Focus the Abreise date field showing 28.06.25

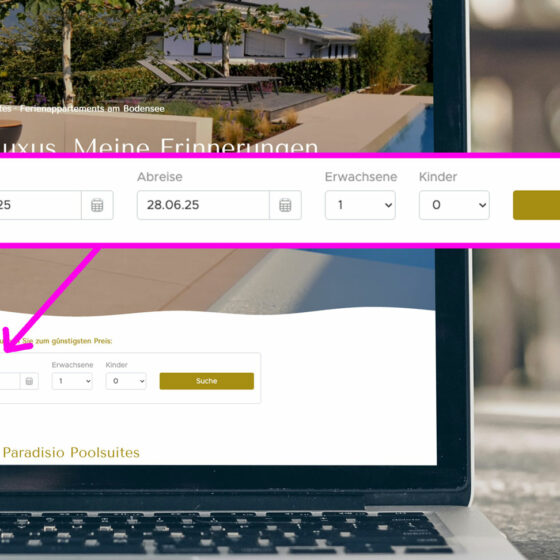(x=203, y=205)
